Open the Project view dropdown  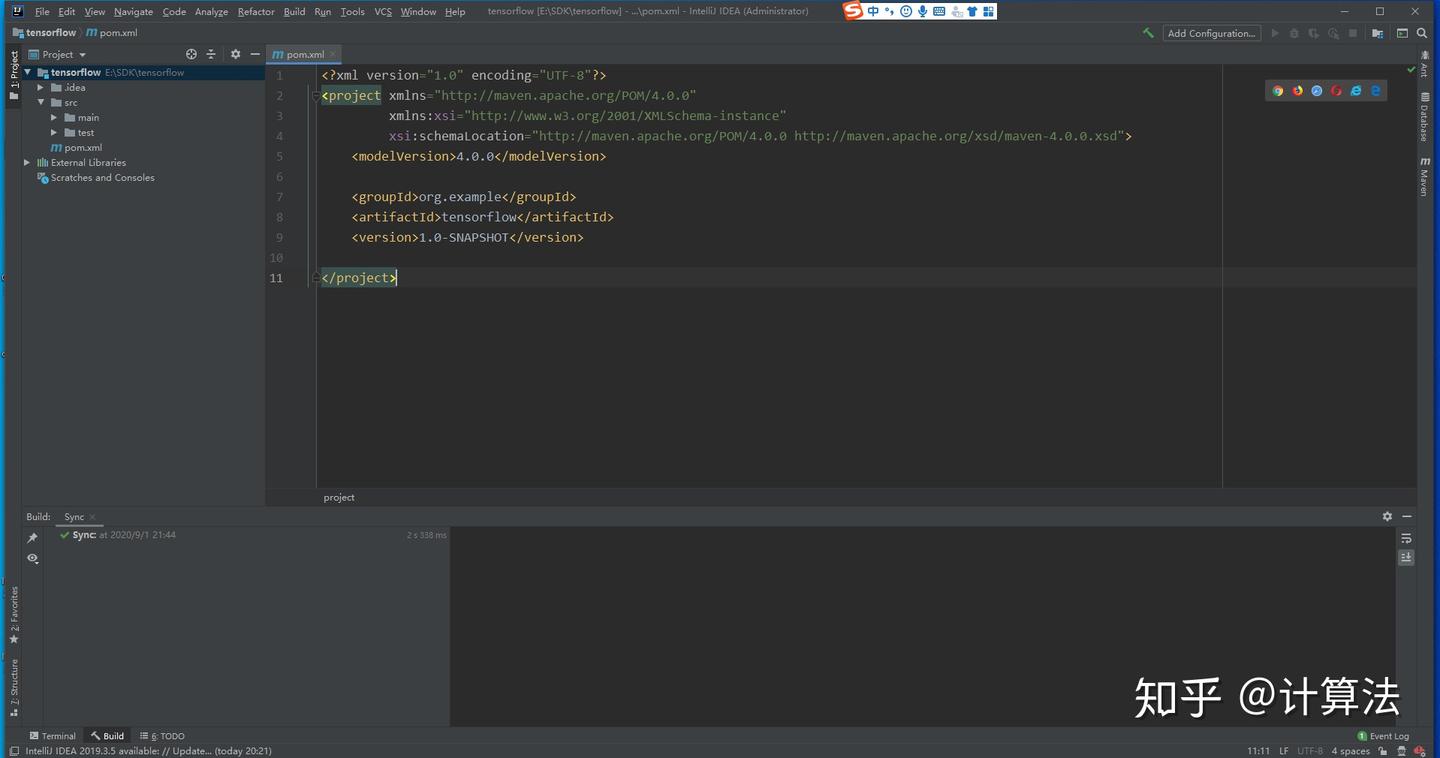58,54
